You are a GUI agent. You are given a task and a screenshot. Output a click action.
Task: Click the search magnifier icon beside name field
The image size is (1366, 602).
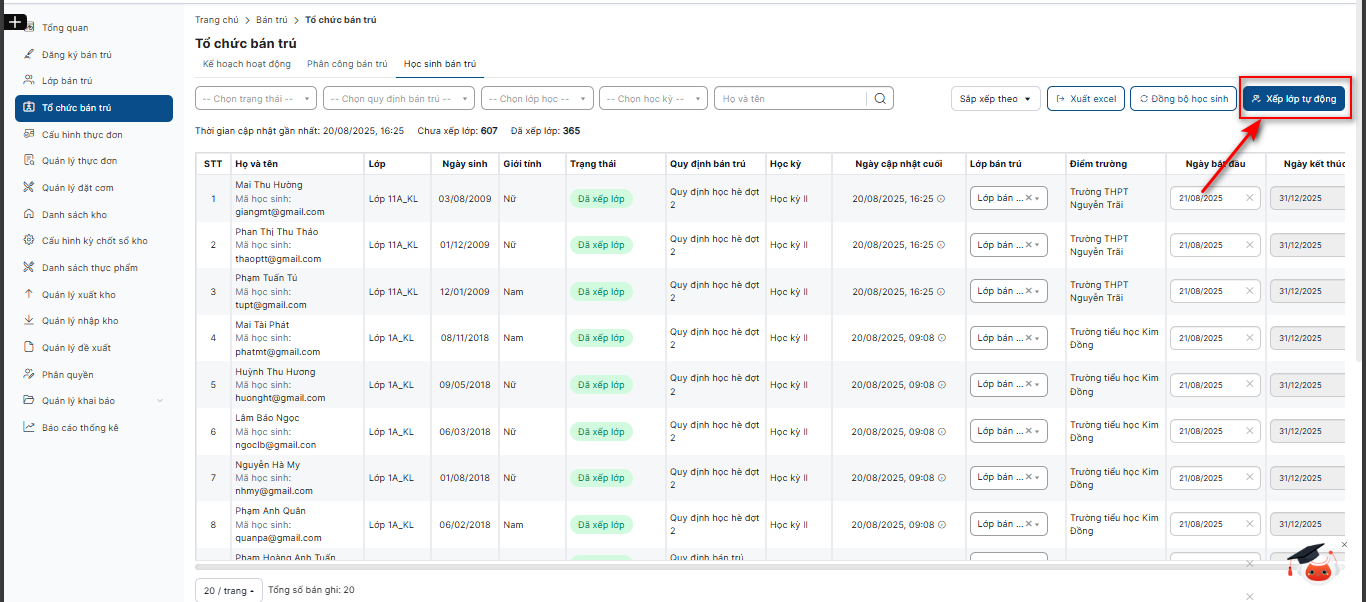pyautogui.click(x=880, y=99)
